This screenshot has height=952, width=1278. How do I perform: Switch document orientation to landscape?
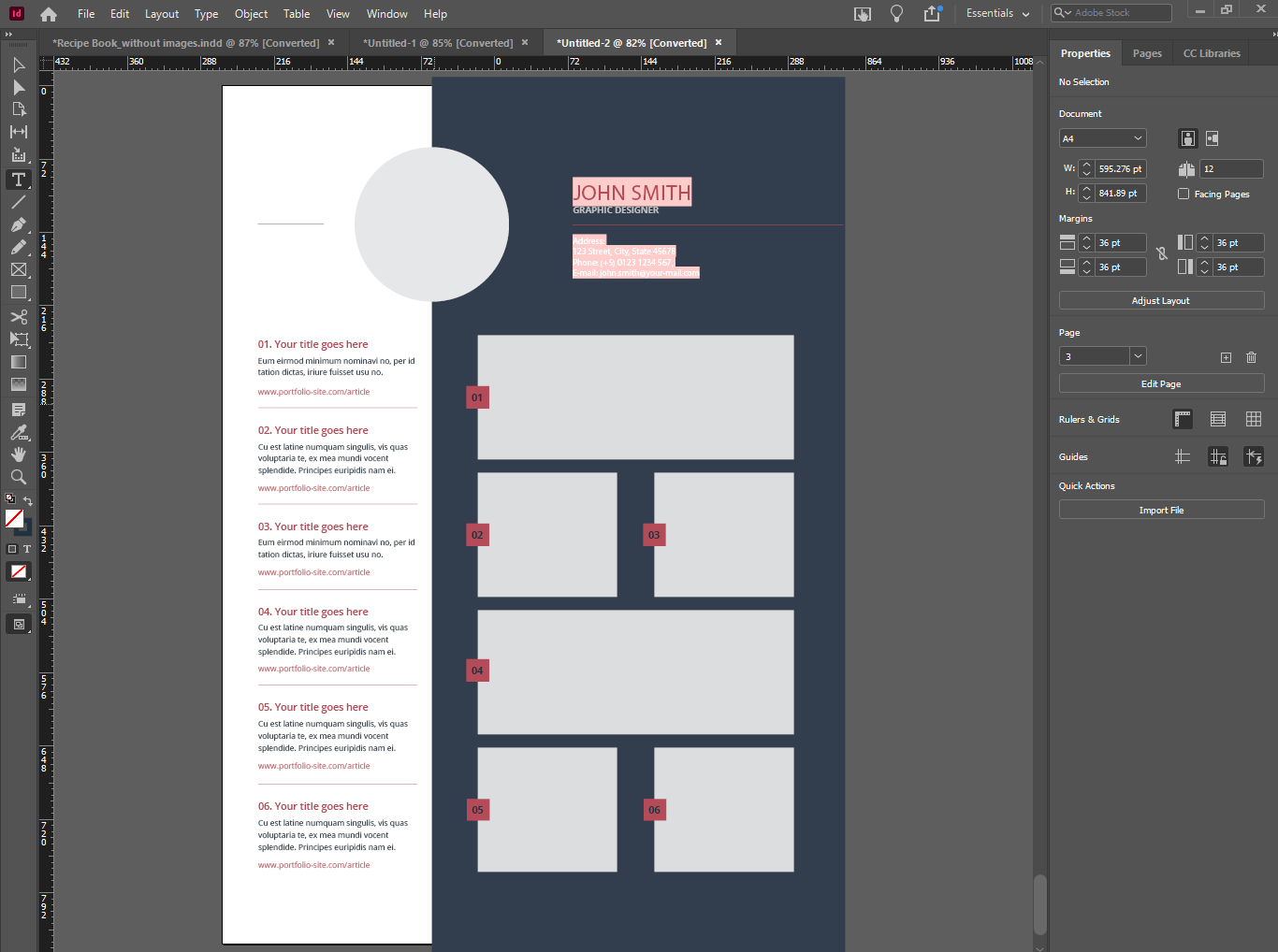pyautogui.click(x=1212, y=137)
